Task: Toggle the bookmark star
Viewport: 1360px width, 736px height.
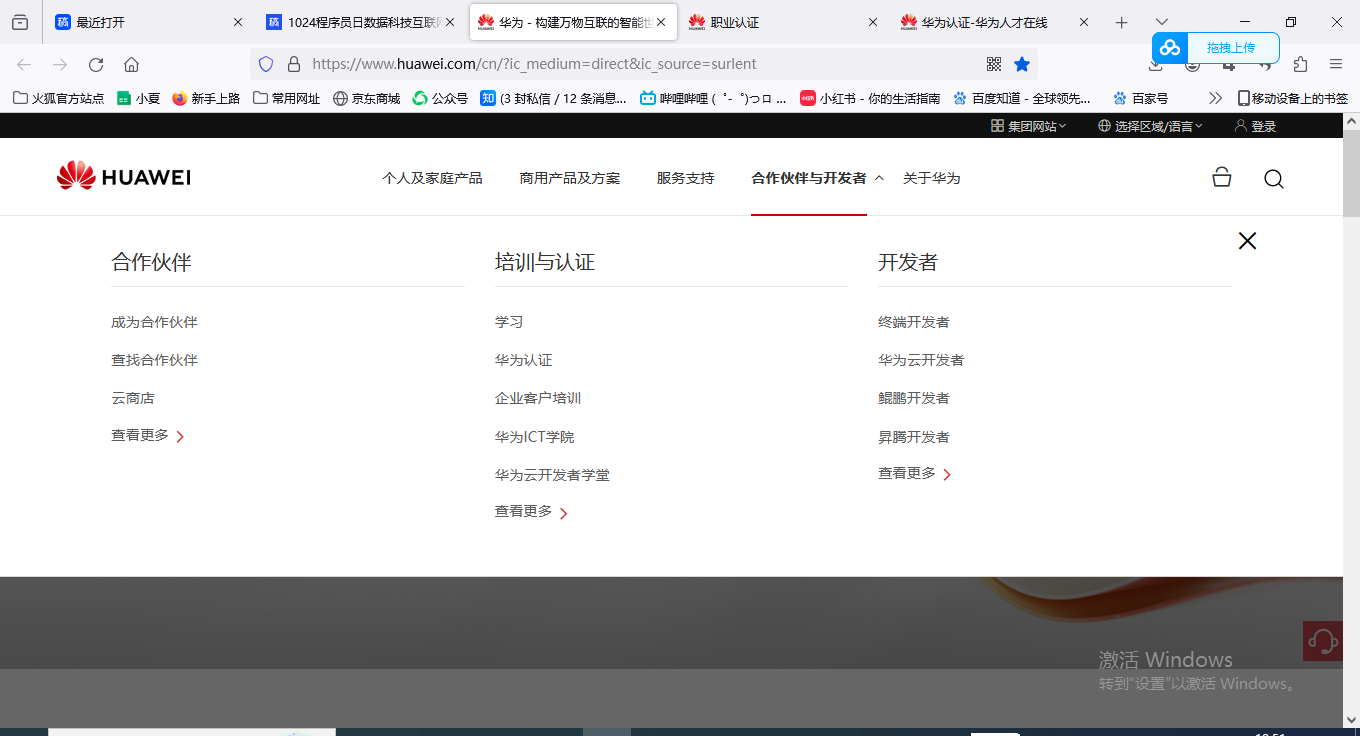Action: pyautogui.click(x=1022, y=64)
